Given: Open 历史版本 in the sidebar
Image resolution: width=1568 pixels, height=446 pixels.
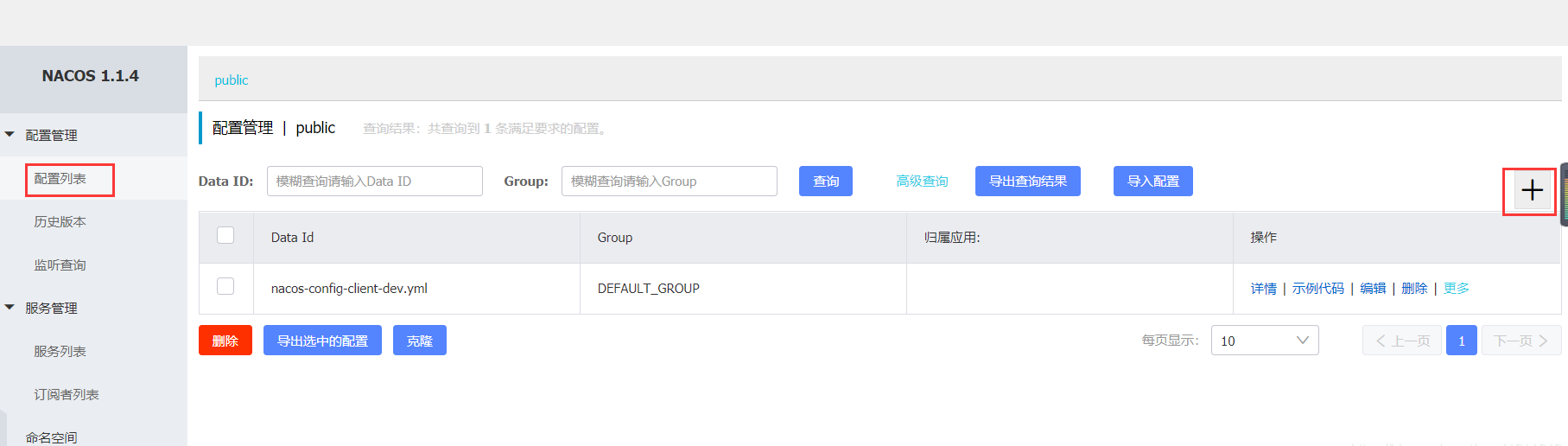Looking at the screenshot, I should click(60, 222).
